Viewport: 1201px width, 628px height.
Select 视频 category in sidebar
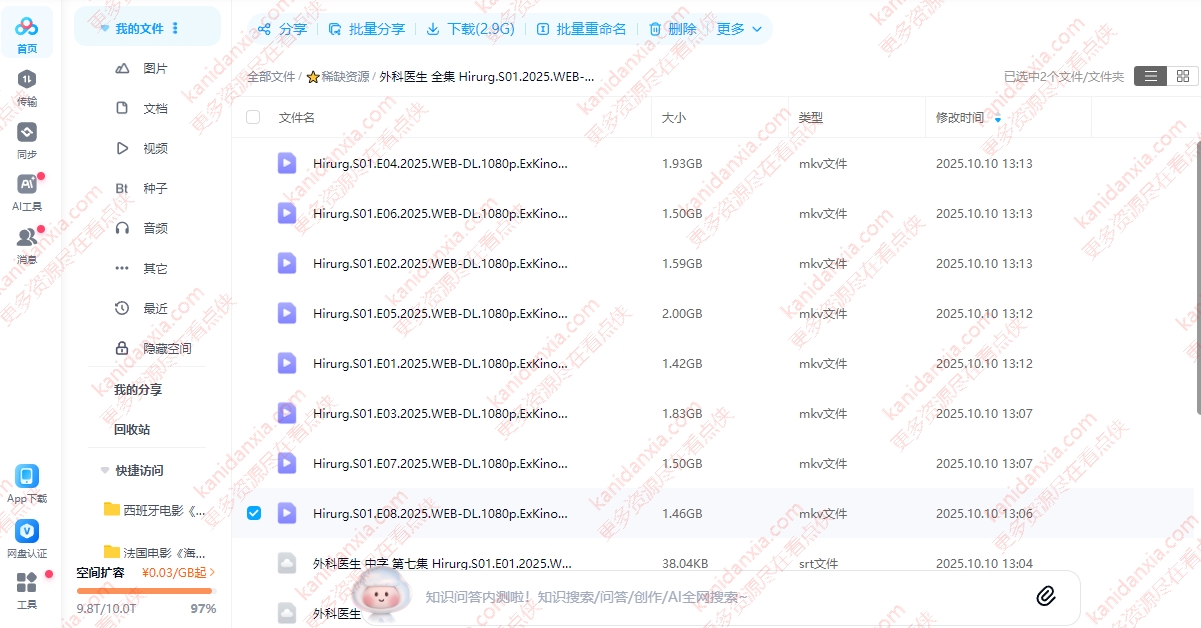[155, 148]
